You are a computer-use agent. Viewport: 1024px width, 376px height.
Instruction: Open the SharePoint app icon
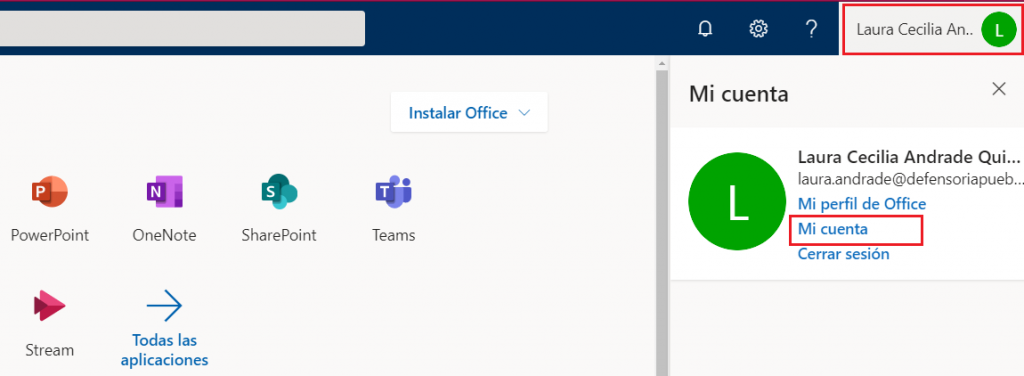(279, 192)
